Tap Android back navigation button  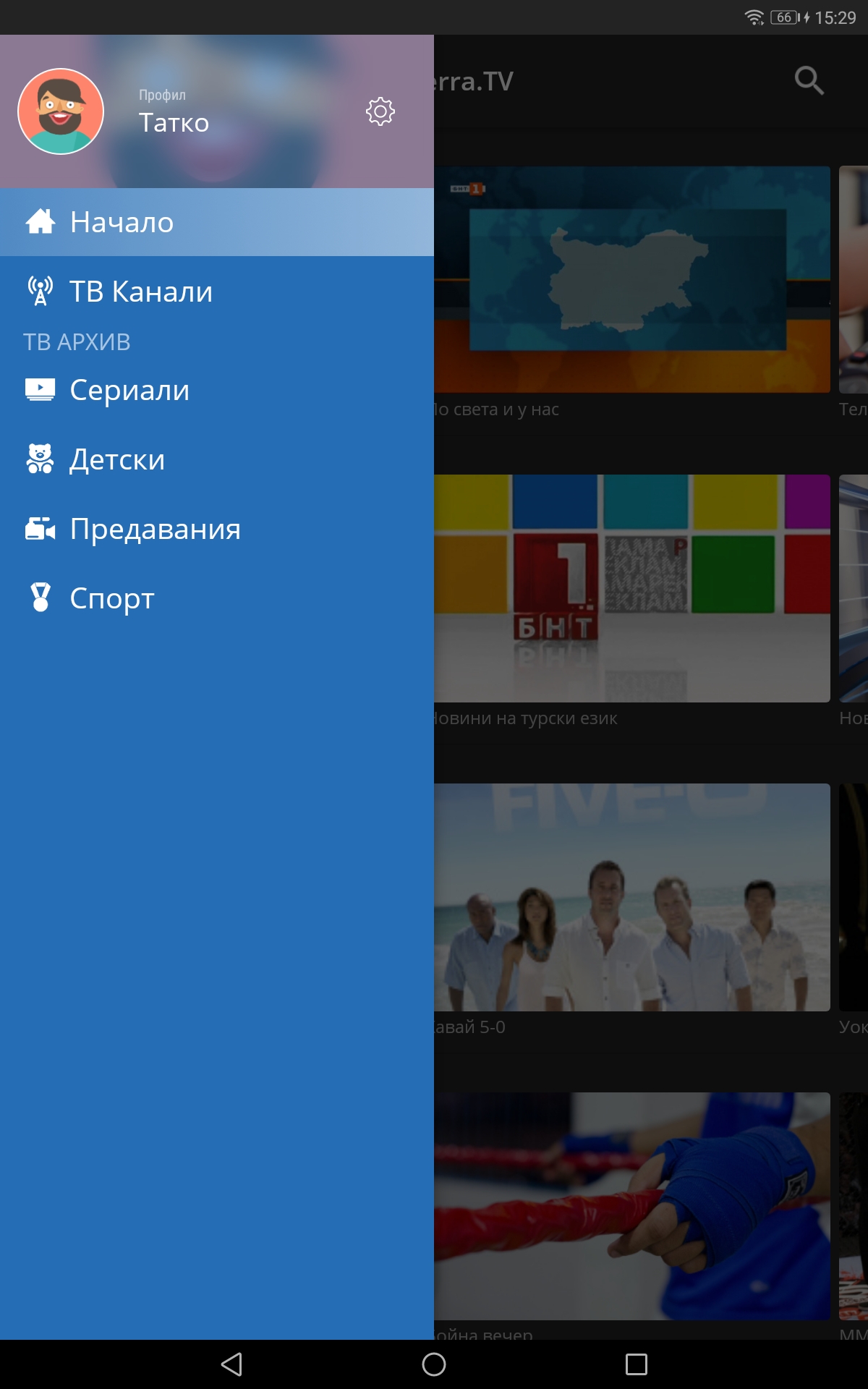click(231, 1364)
